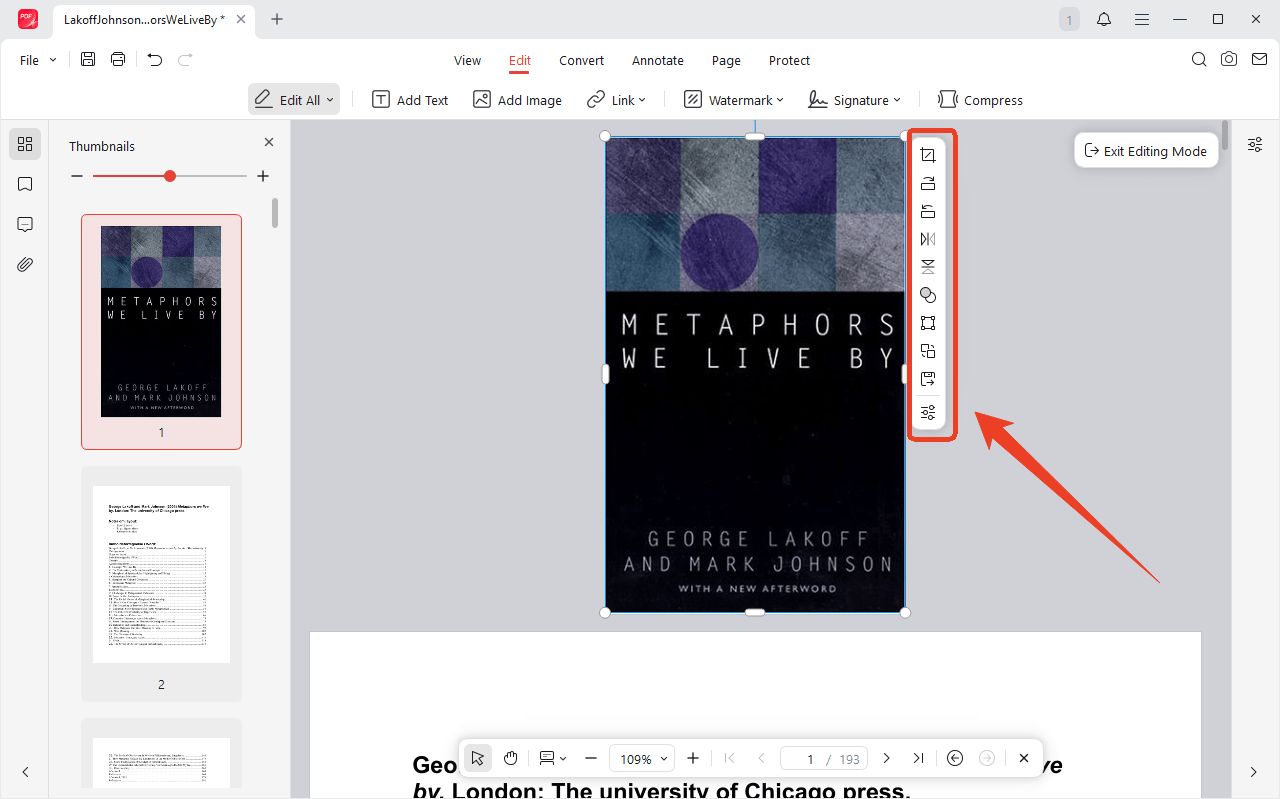Open the 109% zoom level dropdown

(x=642, y=759)
